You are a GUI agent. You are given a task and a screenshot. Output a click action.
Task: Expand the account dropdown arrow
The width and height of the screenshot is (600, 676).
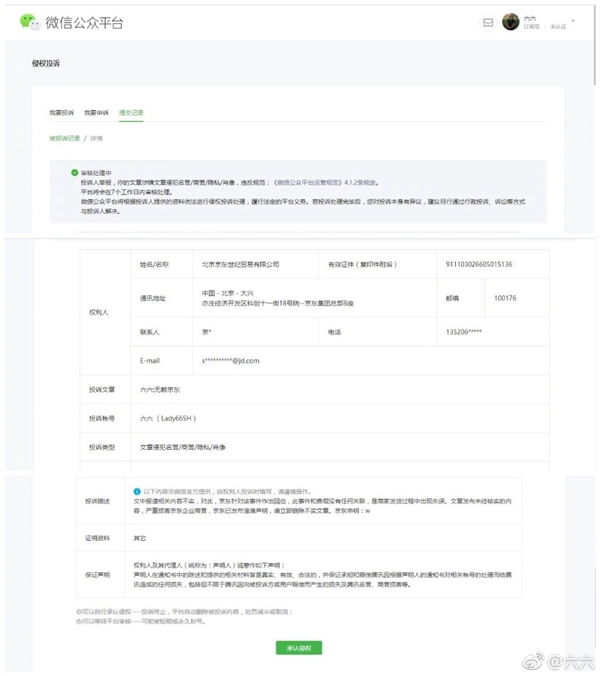[x=573, y=20]
